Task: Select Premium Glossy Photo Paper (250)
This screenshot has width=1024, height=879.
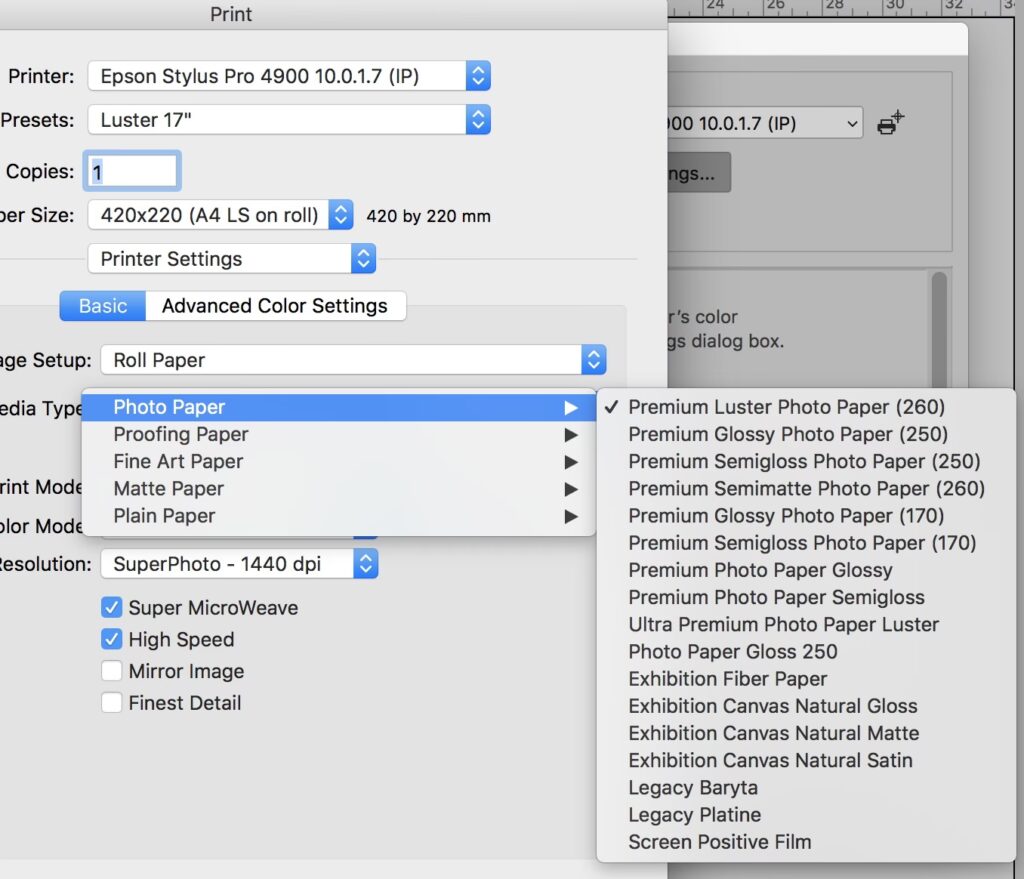Action: 788,434
